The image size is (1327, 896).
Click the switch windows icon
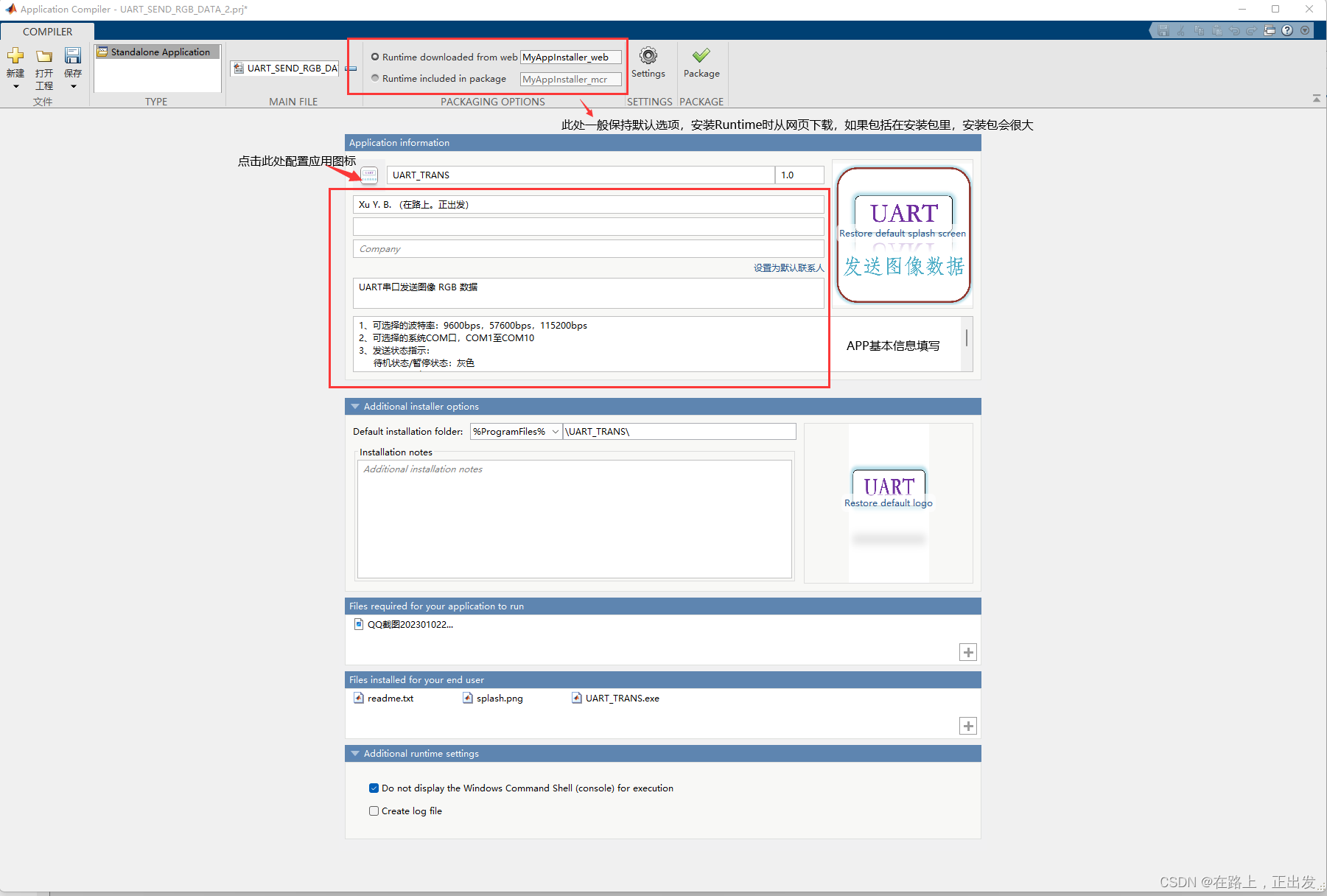1270,30
